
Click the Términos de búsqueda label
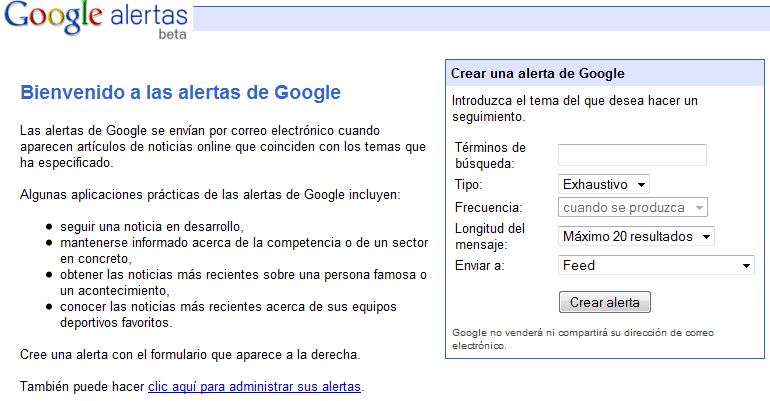tap(490, 155)
